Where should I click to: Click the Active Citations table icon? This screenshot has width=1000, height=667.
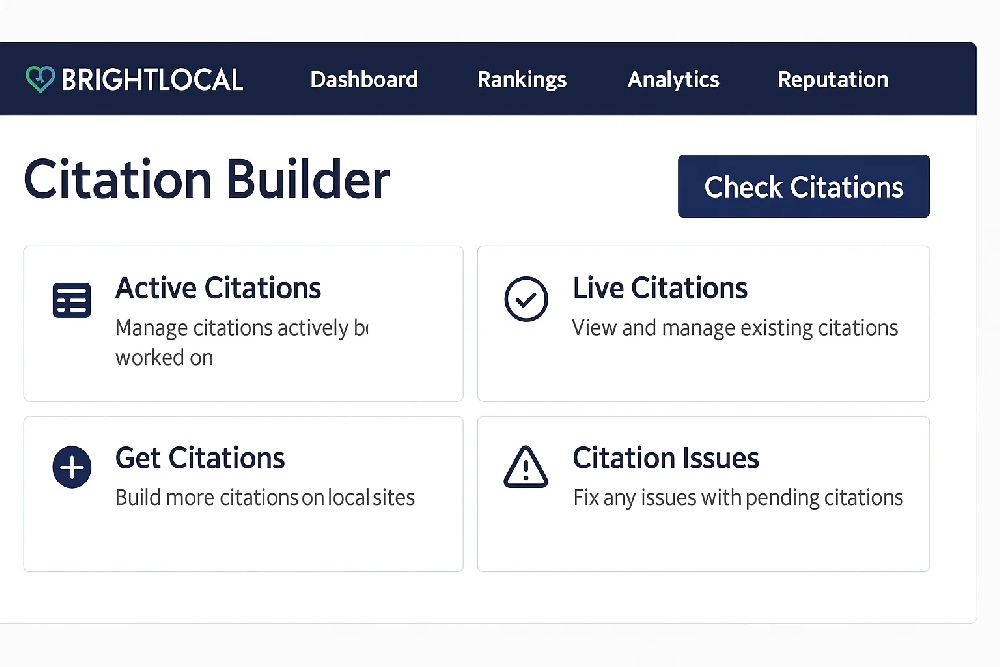tap(71, 300)
